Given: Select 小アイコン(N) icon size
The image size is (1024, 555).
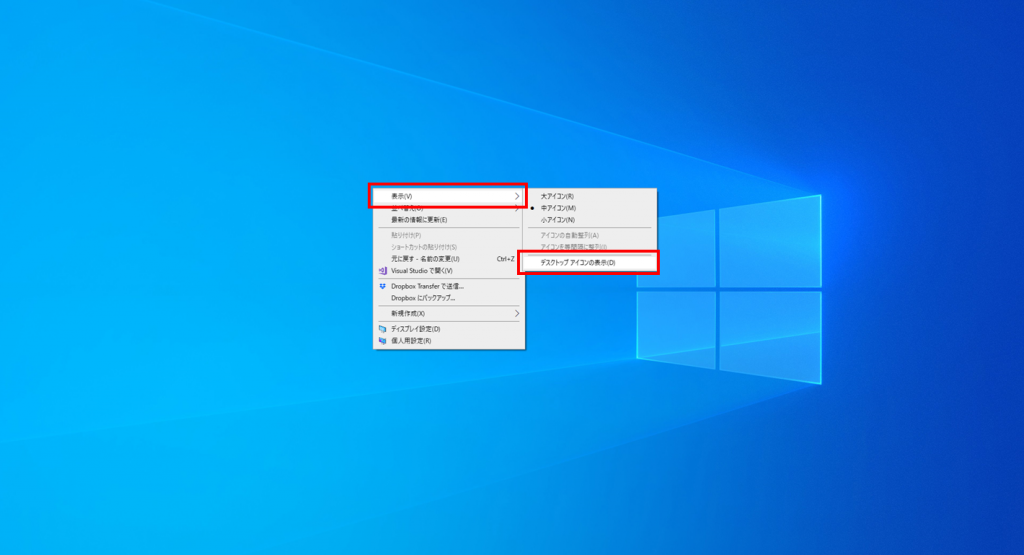Looking at the screenshot, I should tap(590, 219).
